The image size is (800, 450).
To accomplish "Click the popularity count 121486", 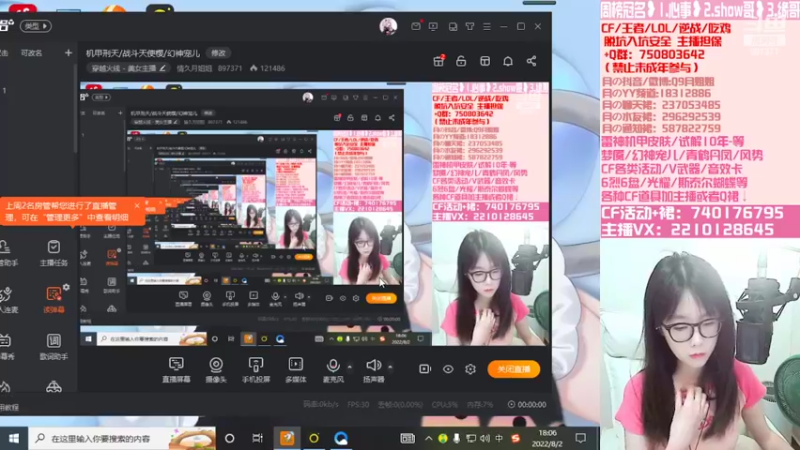I will tap(267, 68).
